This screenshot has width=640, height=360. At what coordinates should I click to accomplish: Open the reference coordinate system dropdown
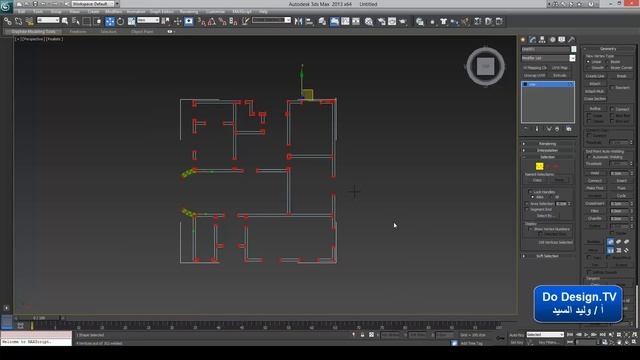point(148,20)
